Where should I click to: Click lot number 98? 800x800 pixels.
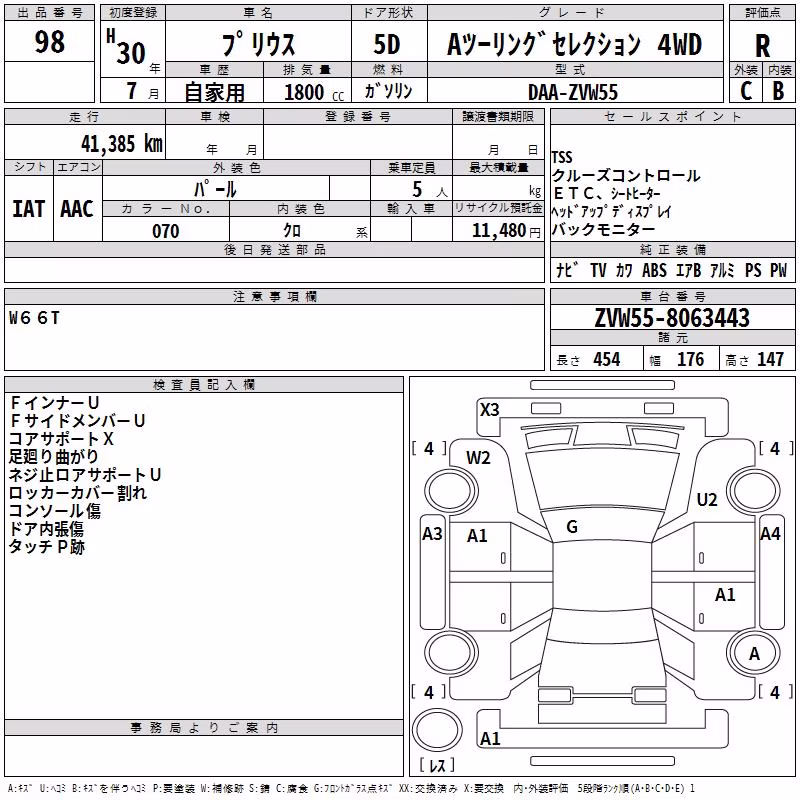(49, 42)
